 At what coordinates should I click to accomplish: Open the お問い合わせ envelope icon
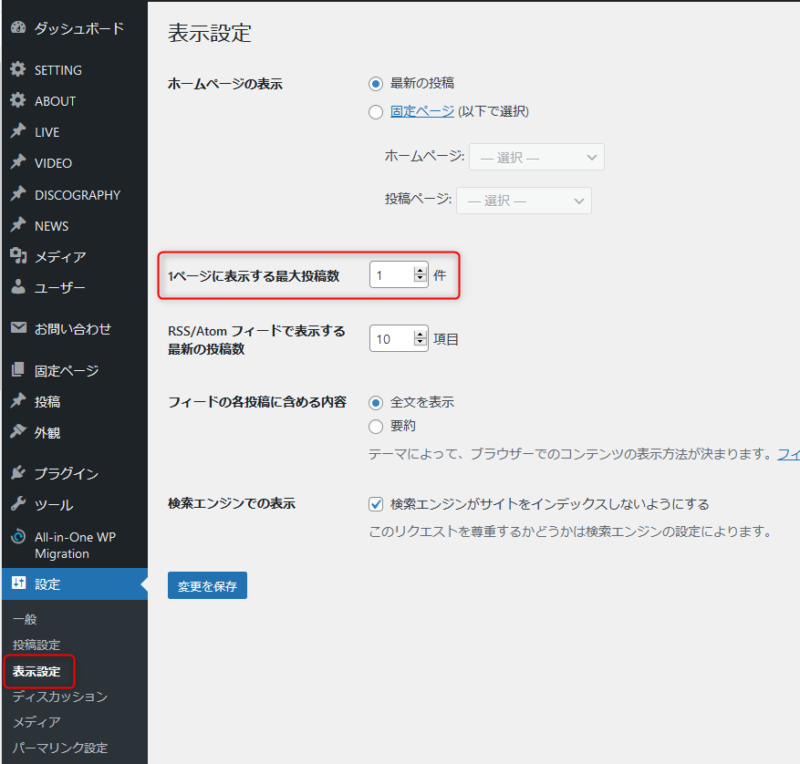(x=18, y=328)
